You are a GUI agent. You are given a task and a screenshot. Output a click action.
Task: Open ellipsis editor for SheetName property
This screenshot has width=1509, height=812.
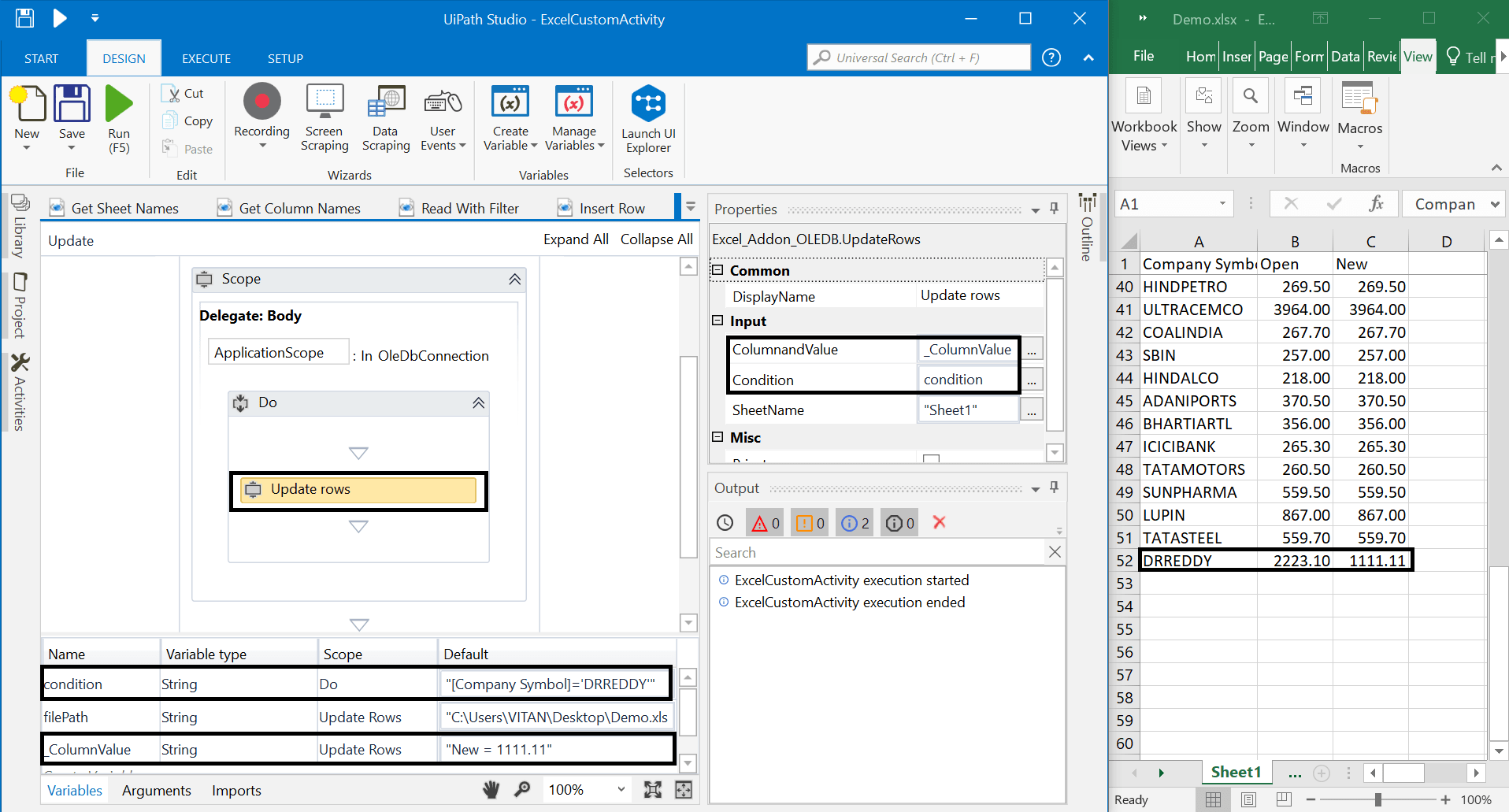(x=1032, y=410)
